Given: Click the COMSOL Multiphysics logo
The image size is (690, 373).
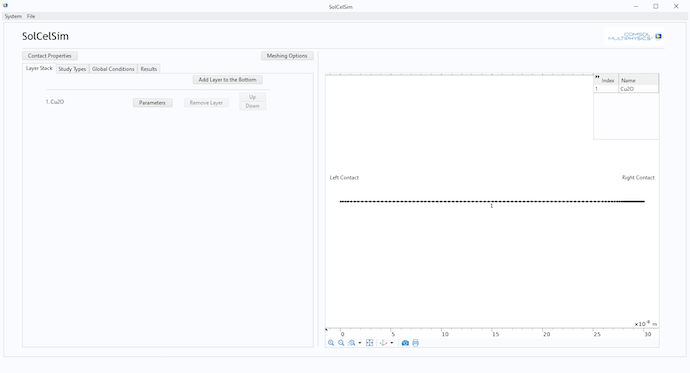Looking at the screenshot, I should [x=634, y=37].
